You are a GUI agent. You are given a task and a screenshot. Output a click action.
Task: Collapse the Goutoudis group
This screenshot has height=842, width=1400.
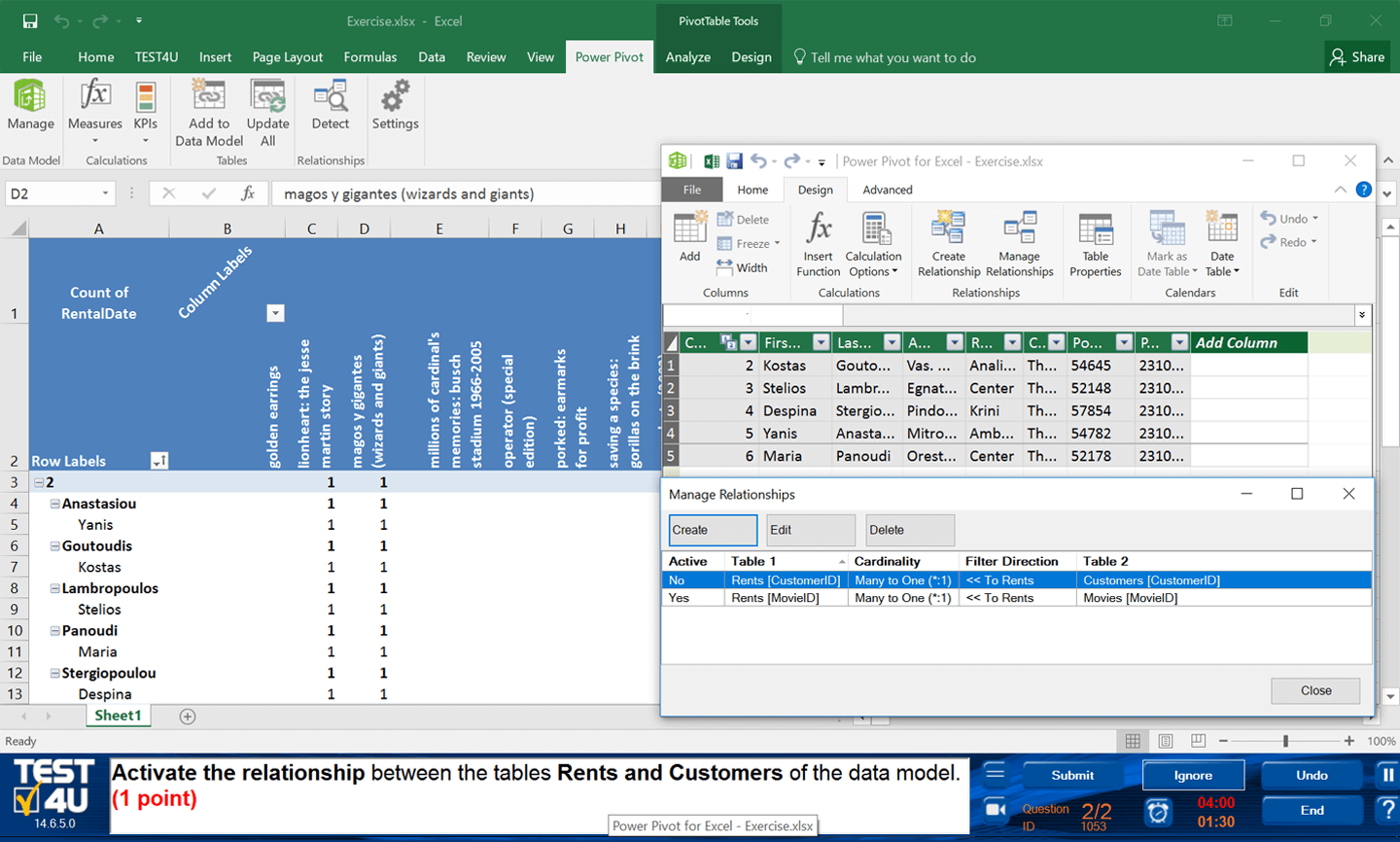click(x=55, y=546)
